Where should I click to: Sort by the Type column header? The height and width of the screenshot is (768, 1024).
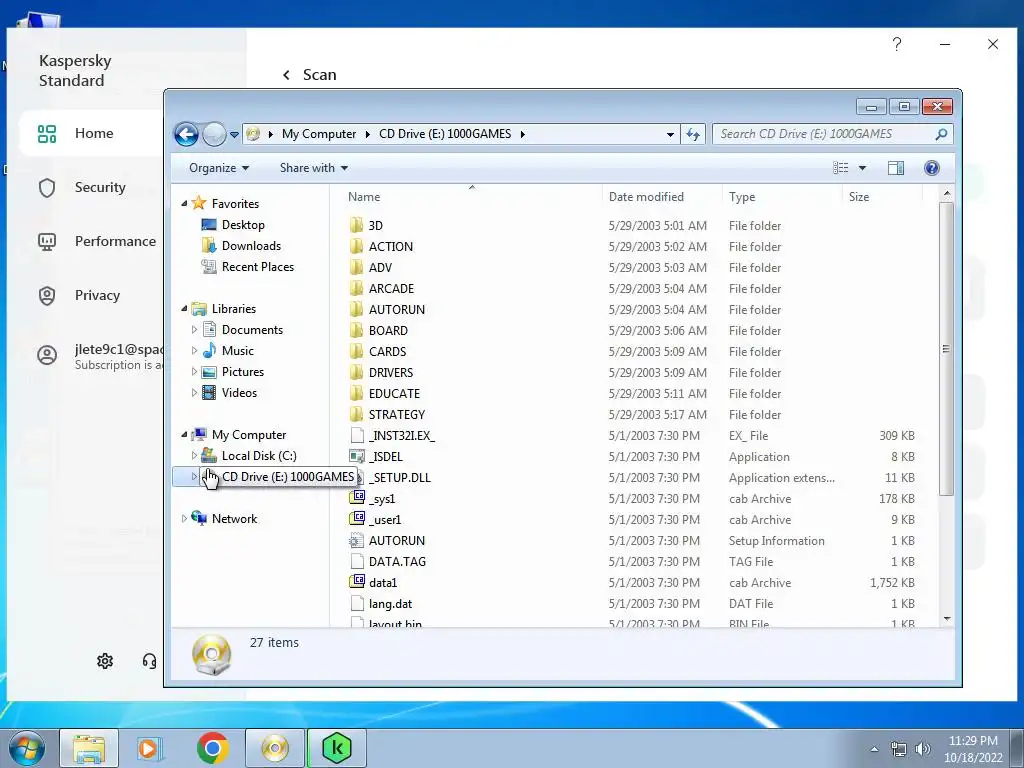click(x=742, y=197)
